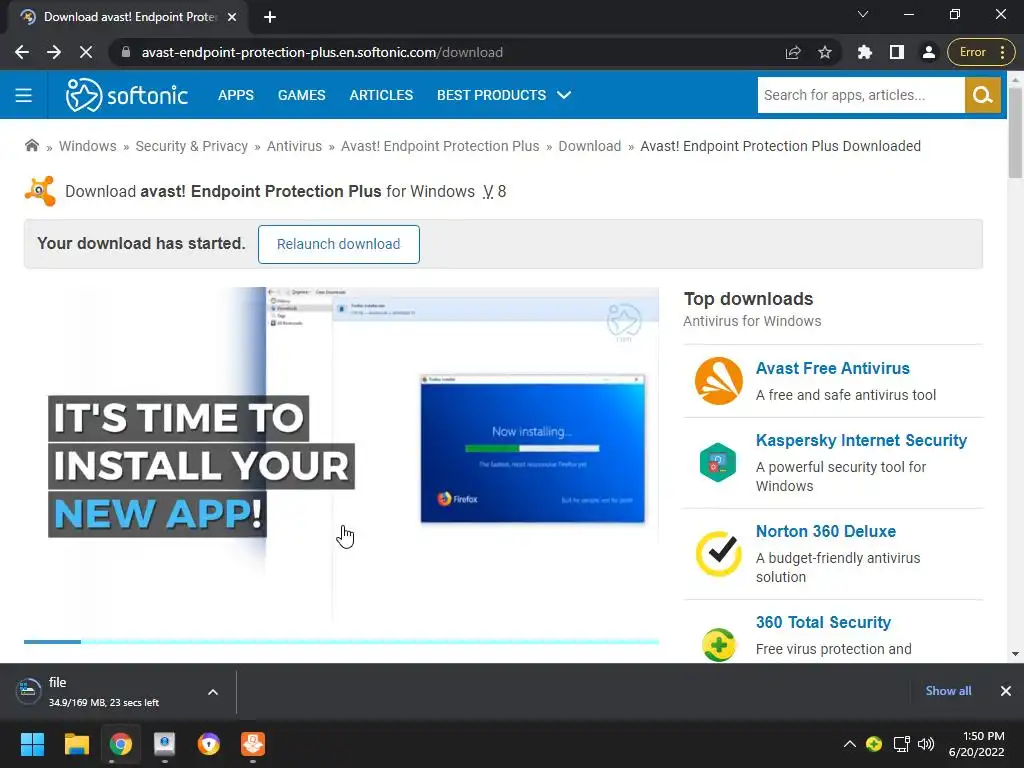Open the Chrome profile icon

[929, 52]
